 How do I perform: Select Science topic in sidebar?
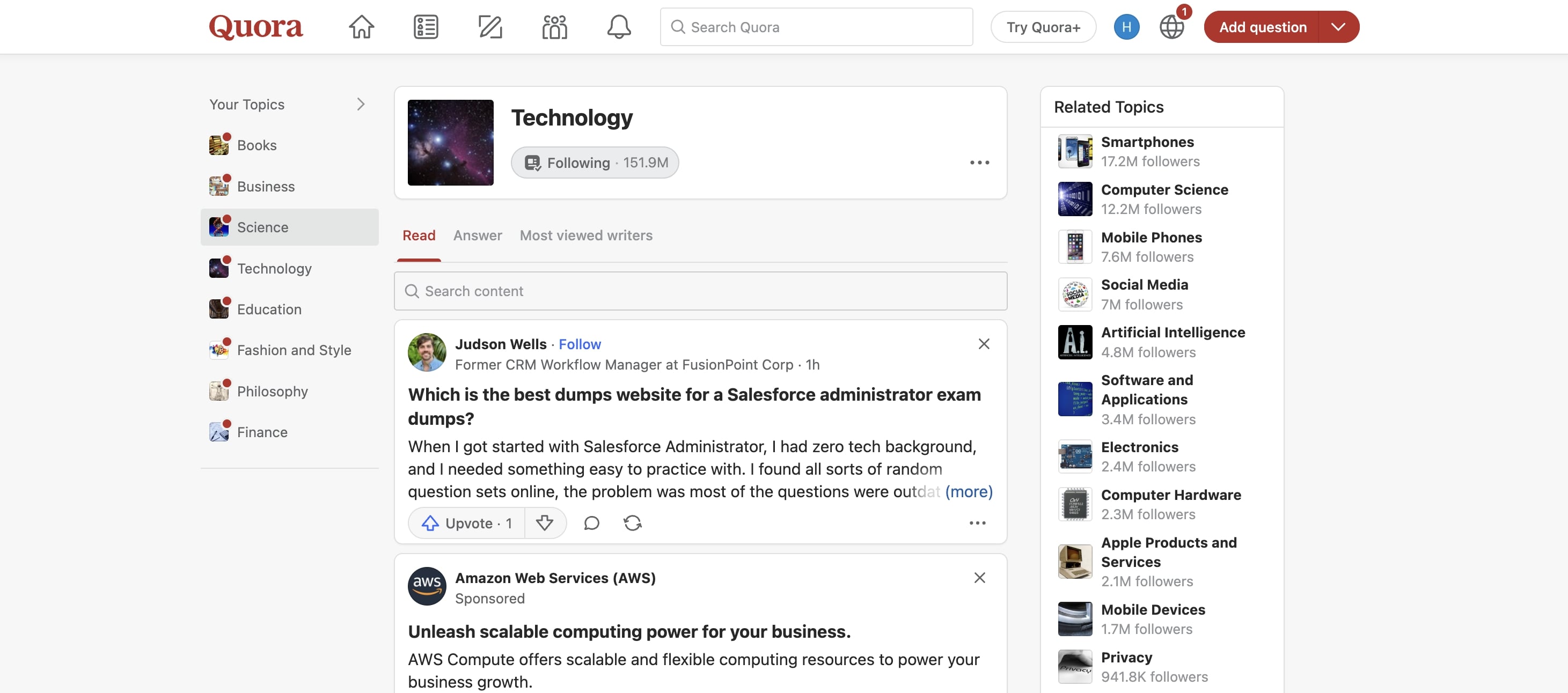click(x=289, y=227)
